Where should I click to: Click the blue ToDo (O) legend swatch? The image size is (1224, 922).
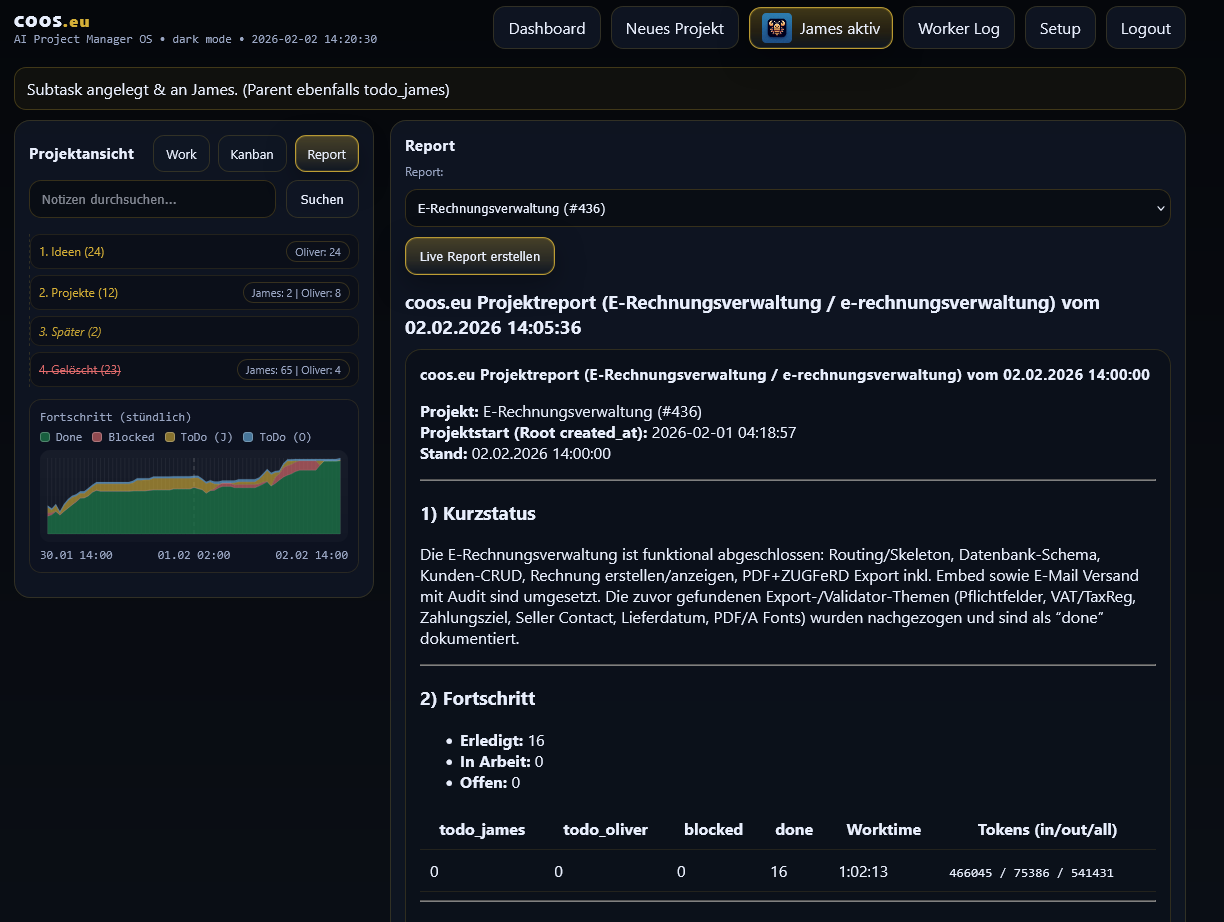pos(249,437)
